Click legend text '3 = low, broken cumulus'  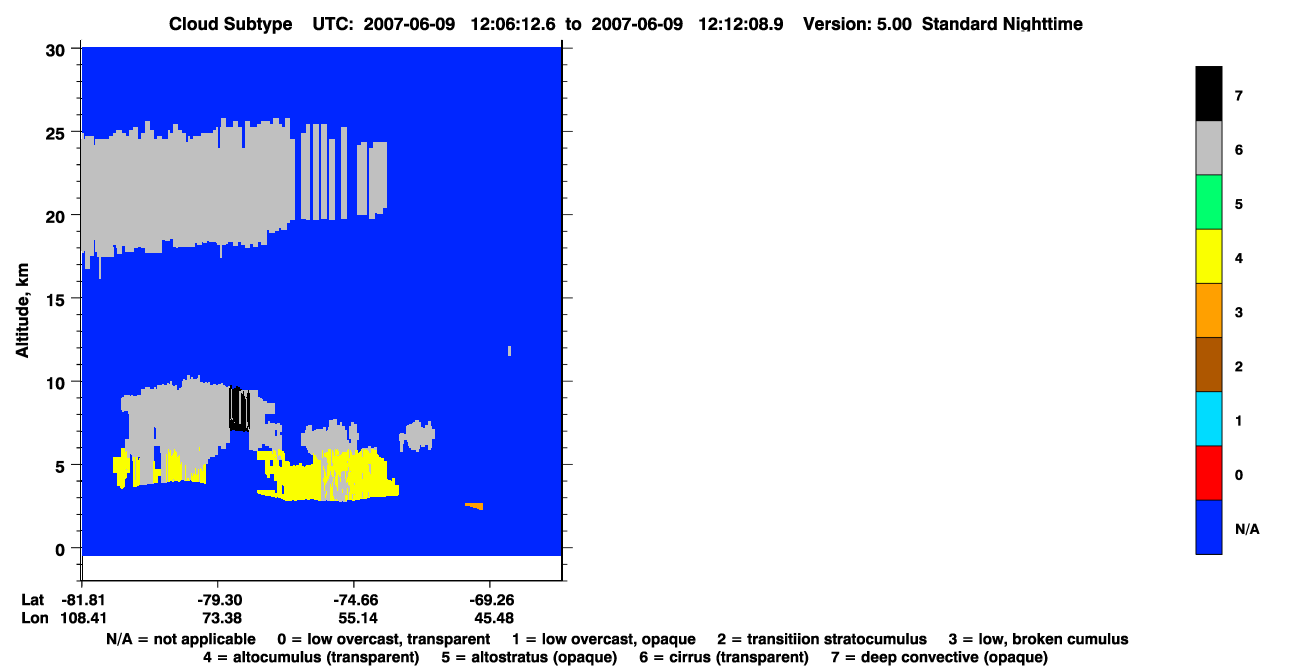[x=1038, y=639]
